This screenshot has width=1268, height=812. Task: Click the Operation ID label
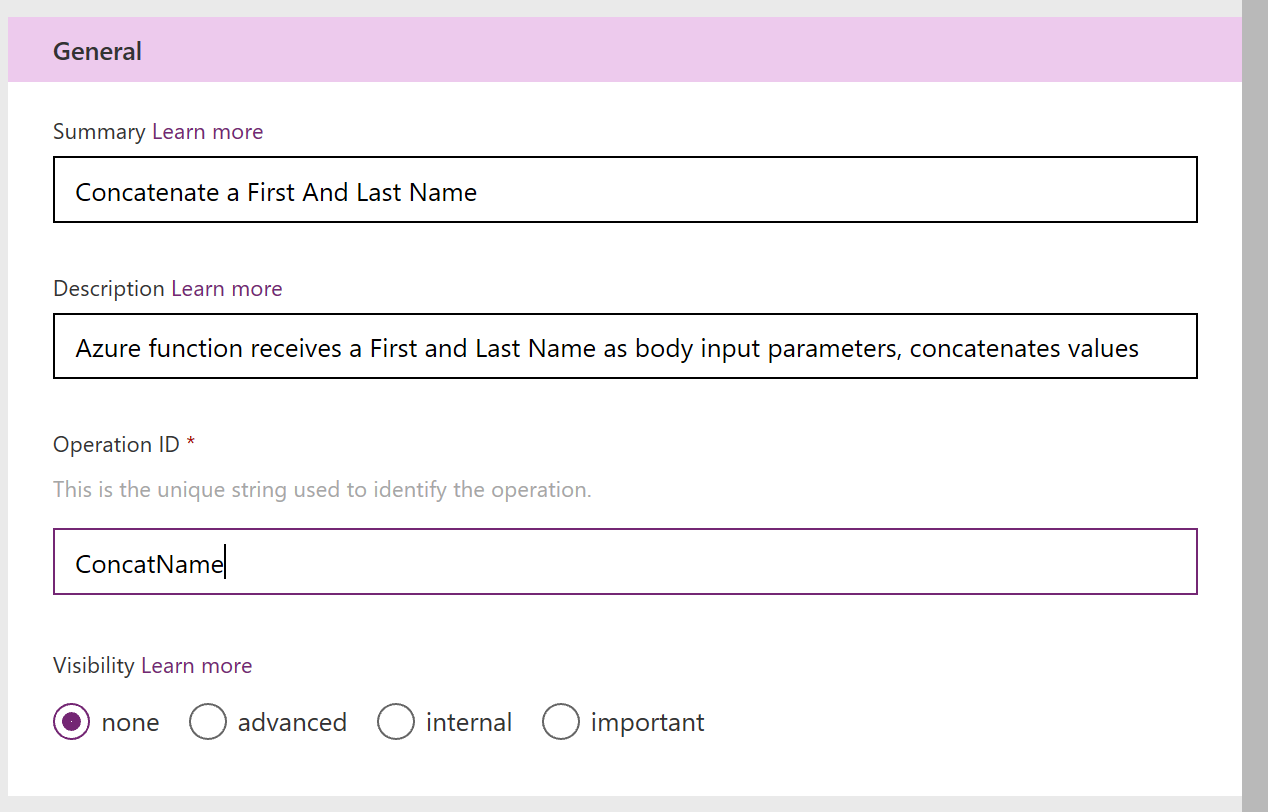click(x=116, y=445)
